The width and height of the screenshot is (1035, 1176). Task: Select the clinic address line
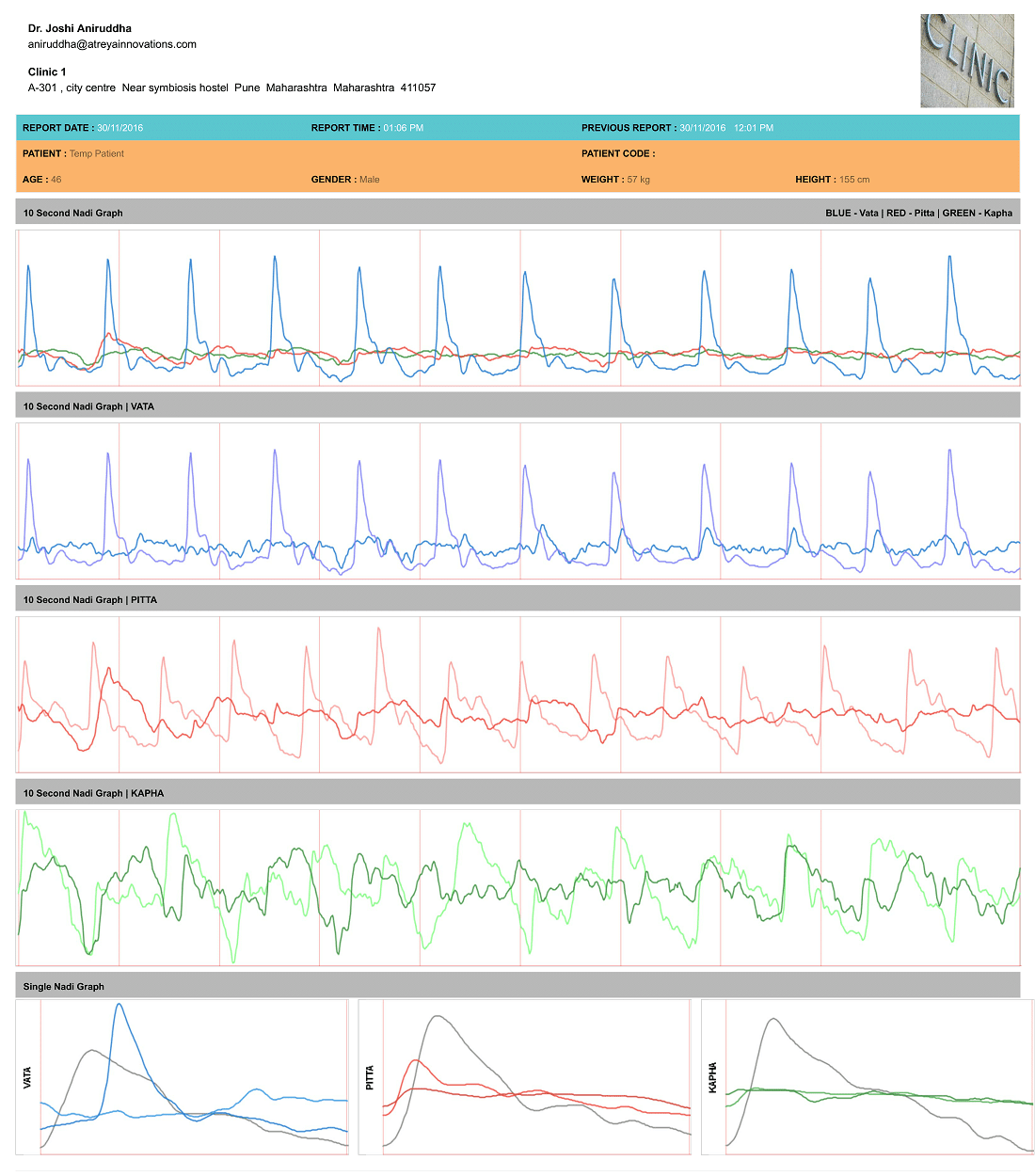[x=231, y=87]
